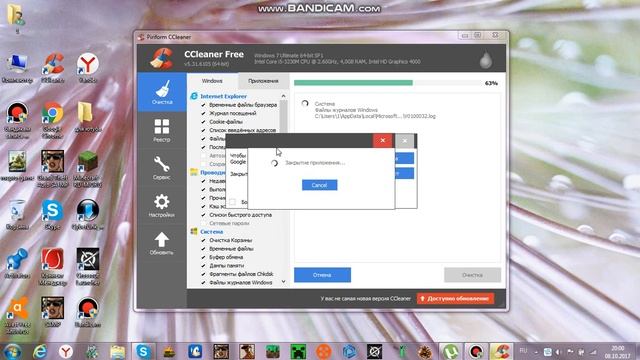This screenshot has height=360, width=640.
Task: Toggle the unchecked box in the back dialog
Action: tap(232, 202)
